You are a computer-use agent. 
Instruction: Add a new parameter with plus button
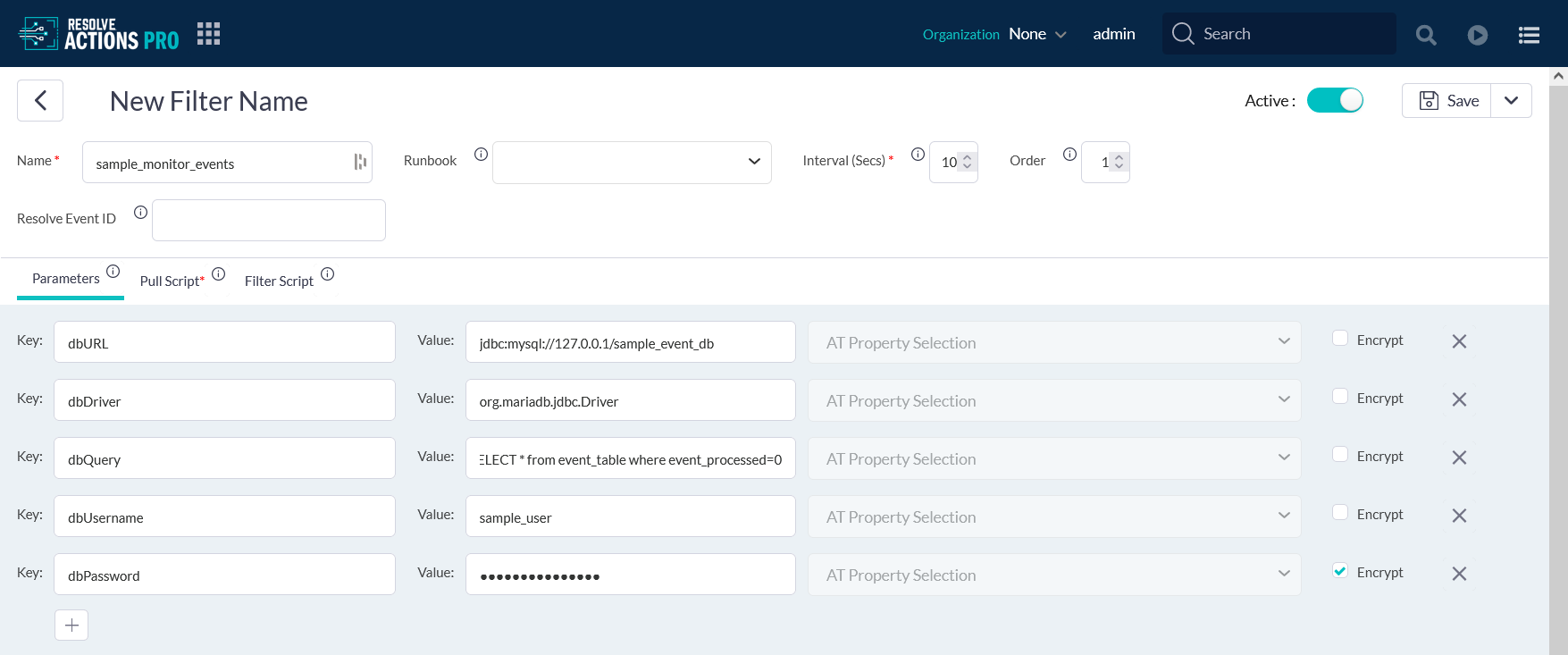pyautogui.click(x=71, y=625)
